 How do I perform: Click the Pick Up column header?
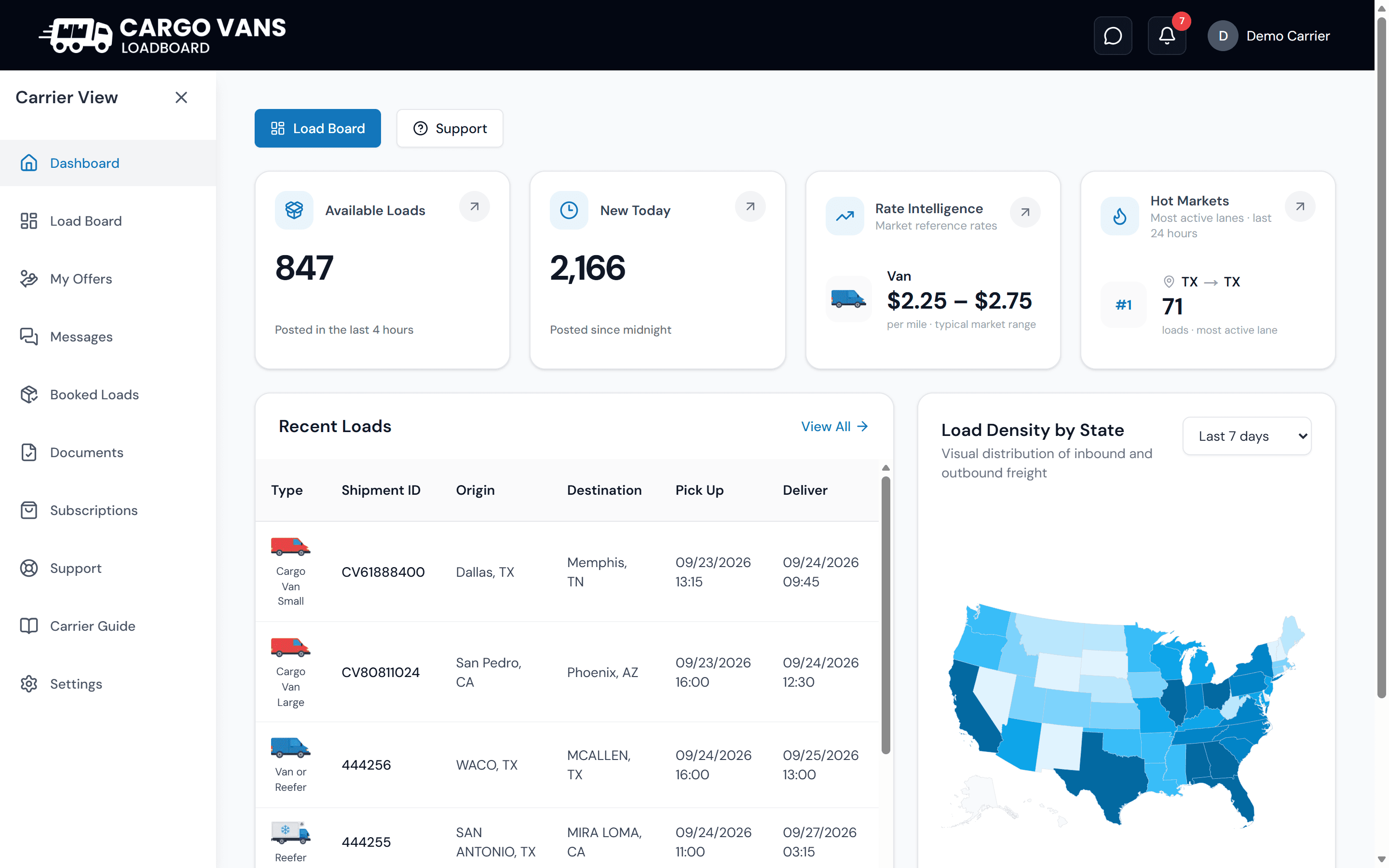click(700, 490)
